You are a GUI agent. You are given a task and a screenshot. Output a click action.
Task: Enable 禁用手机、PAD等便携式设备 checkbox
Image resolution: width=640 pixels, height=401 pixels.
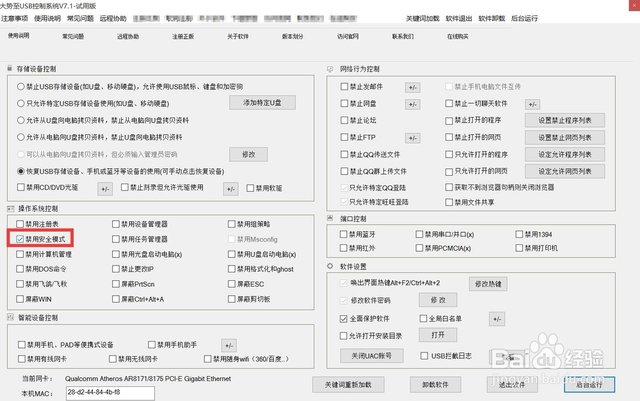[x=22, y=345]
